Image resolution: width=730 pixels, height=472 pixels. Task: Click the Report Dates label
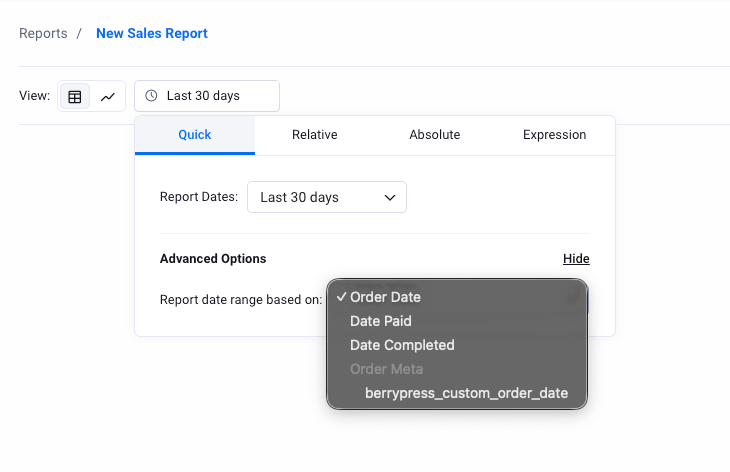pyautogui.click(x=199, y=197)
